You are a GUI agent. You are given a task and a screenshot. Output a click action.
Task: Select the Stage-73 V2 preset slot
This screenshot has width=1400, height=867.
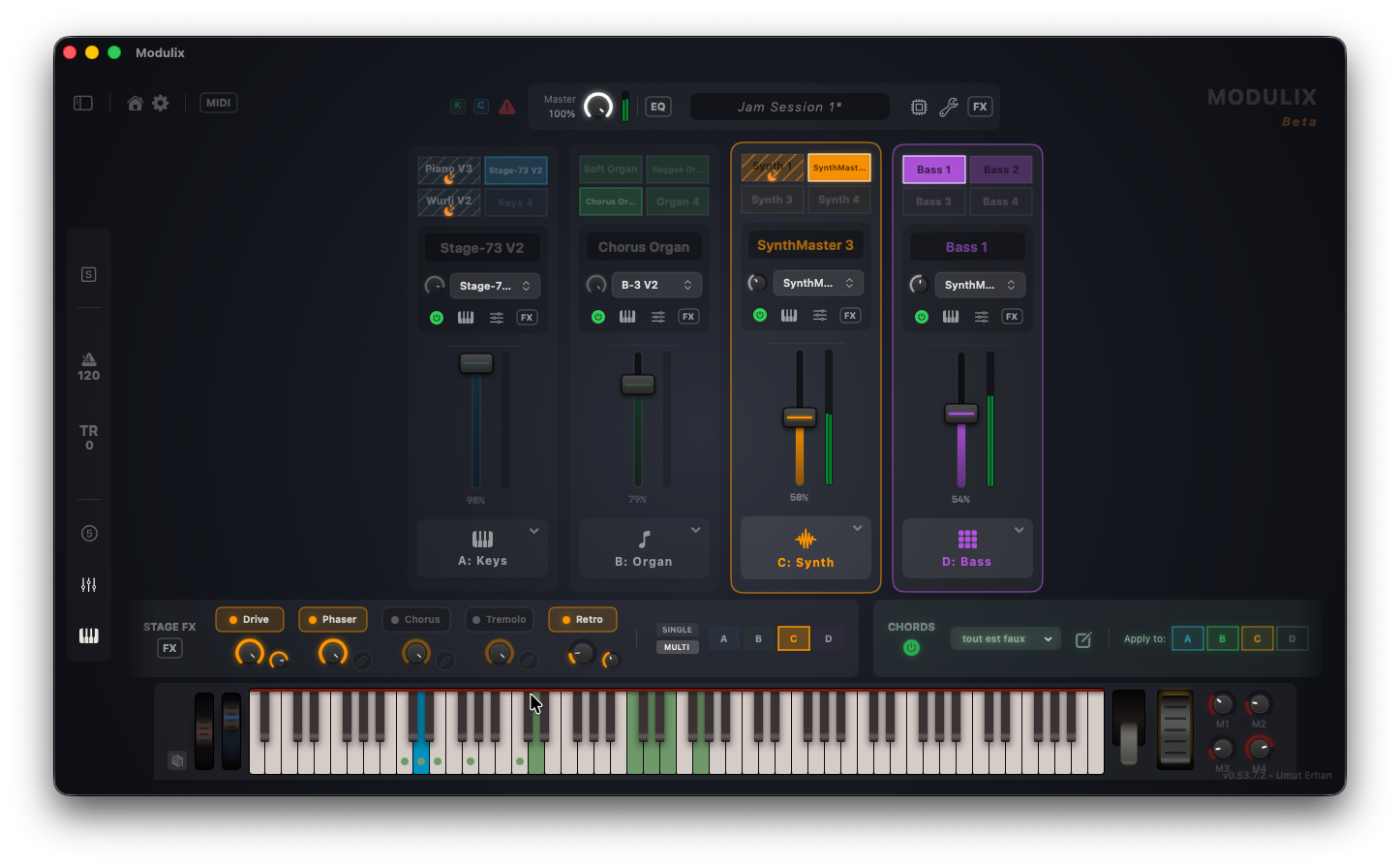(x=515, y=170)
